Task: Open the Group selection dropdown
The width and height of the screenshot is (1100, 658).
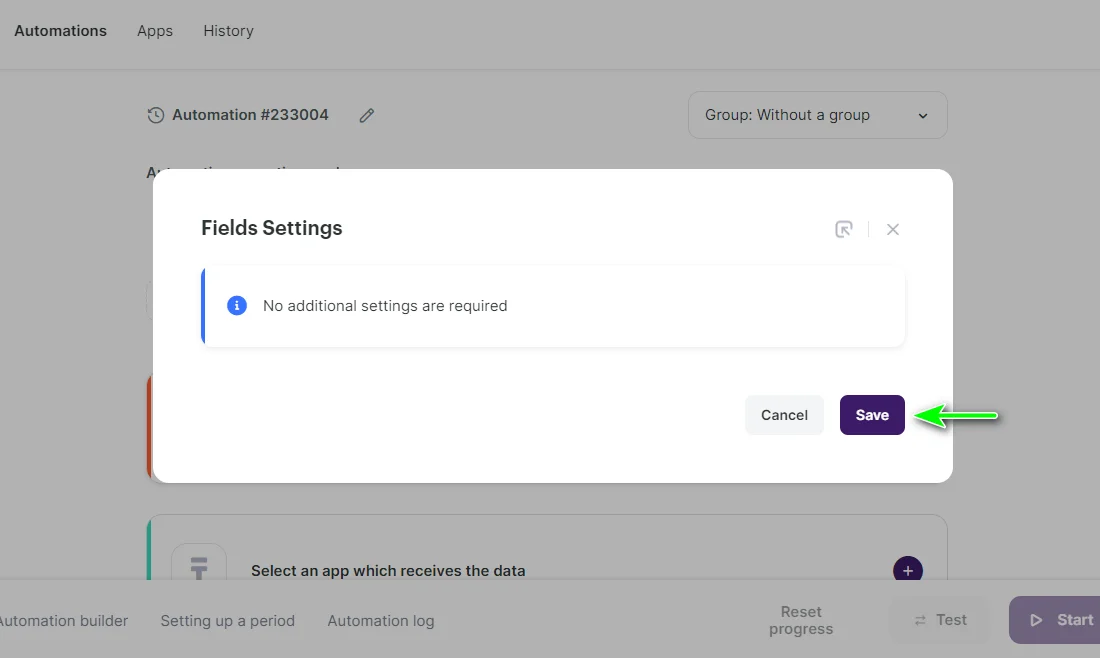Action: pos(817,115)
